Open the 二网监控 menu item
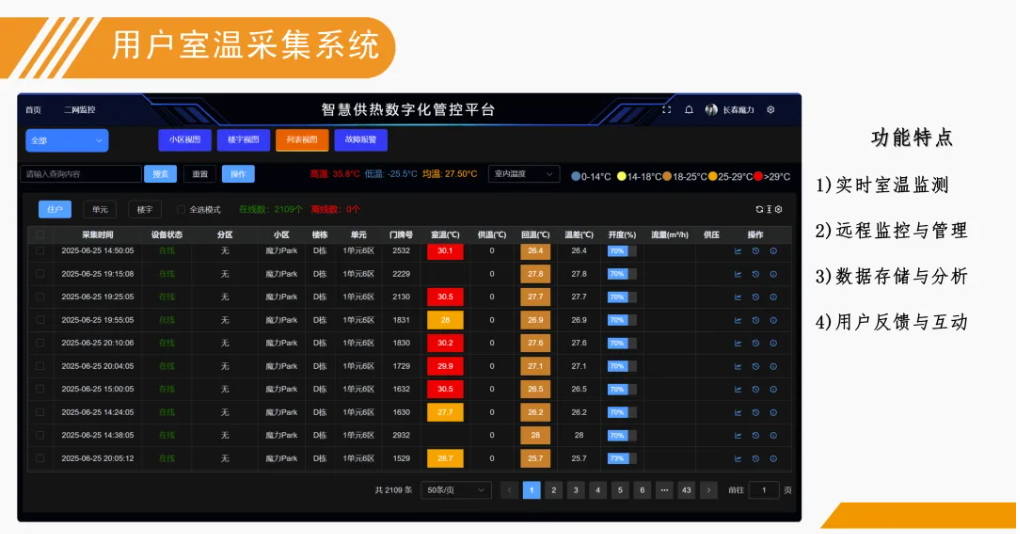Screen dimensions: 1020x534 [79, 110]
